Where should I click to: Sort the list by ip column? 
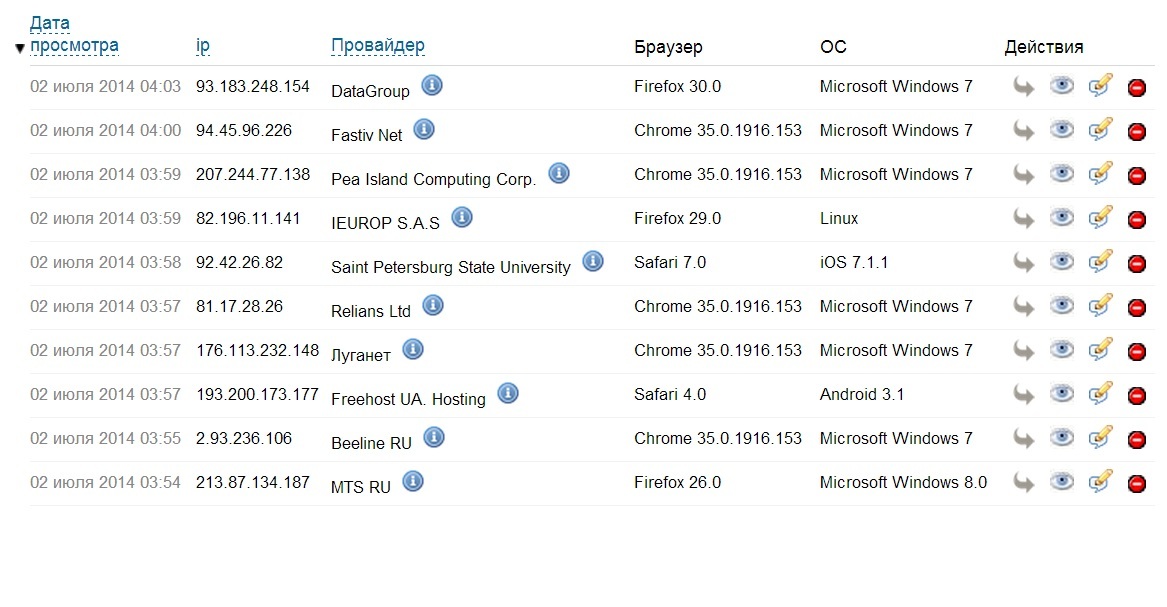pyautogui.click(x=203, y=45)
